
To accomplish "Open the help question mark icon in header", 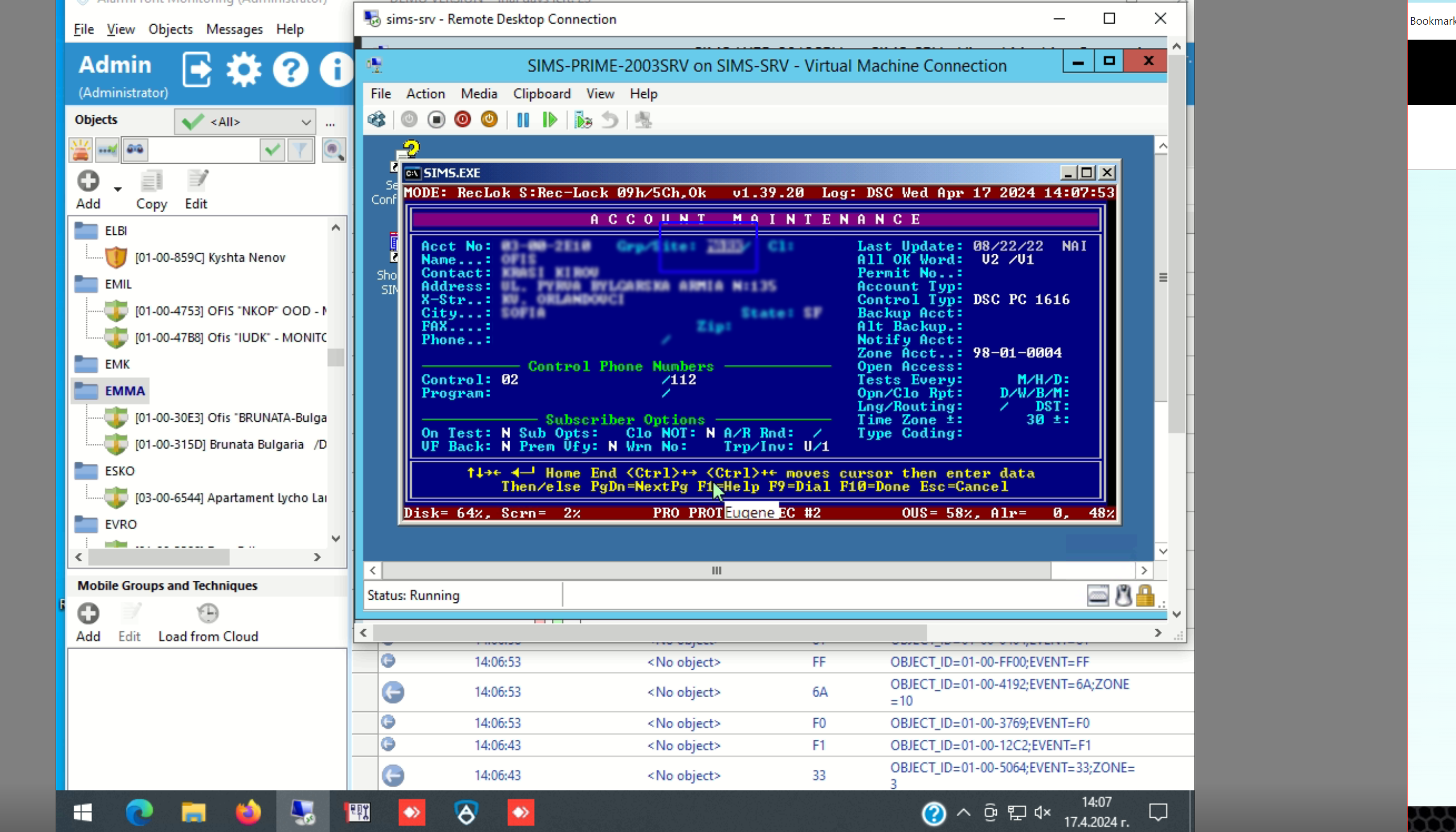I will [x=290, y=70].
